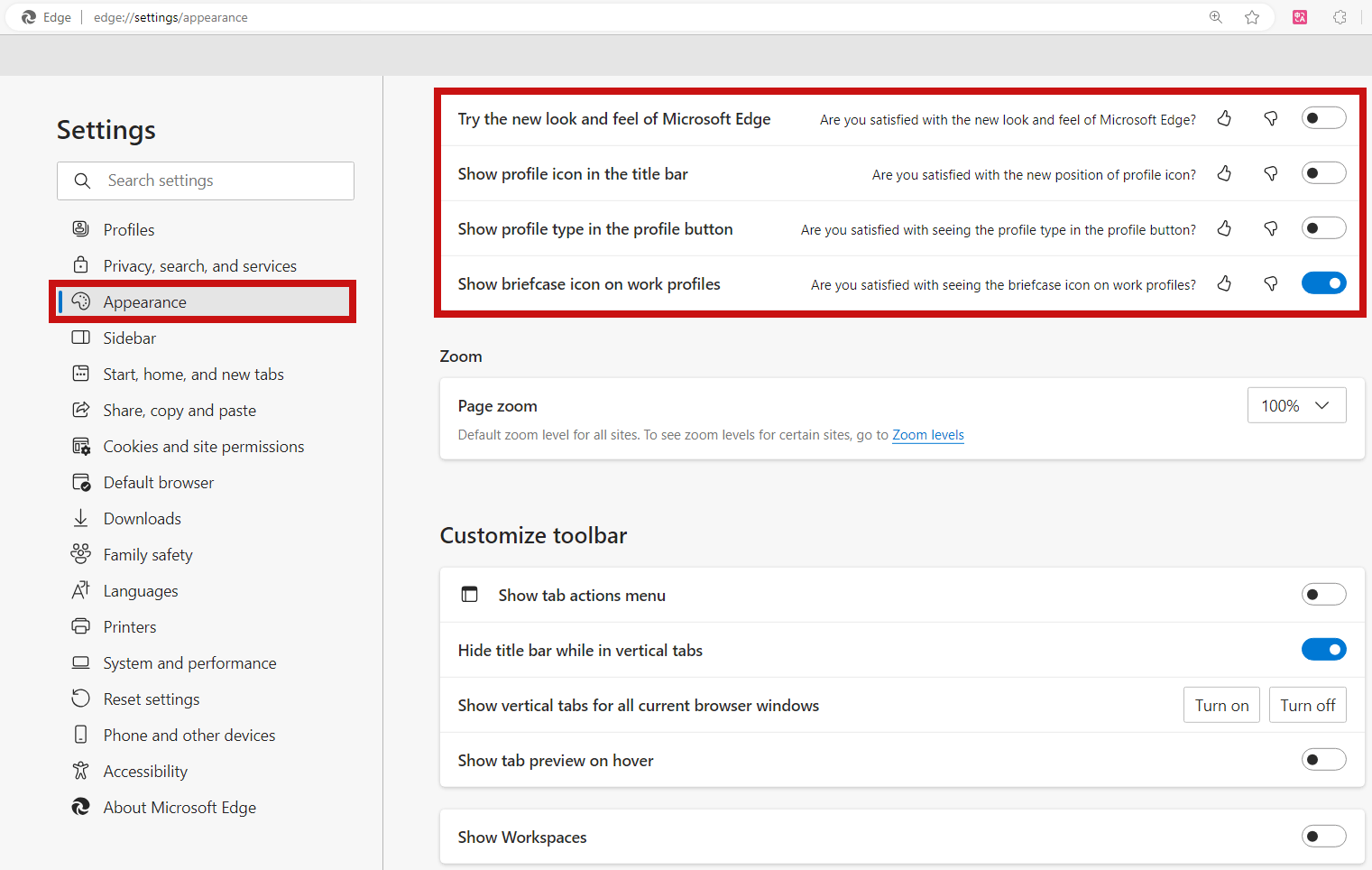Screen dimensions: 1372x870
Task: Disable Show briefcase icon on work profiles
Action: click(1323, 283)
